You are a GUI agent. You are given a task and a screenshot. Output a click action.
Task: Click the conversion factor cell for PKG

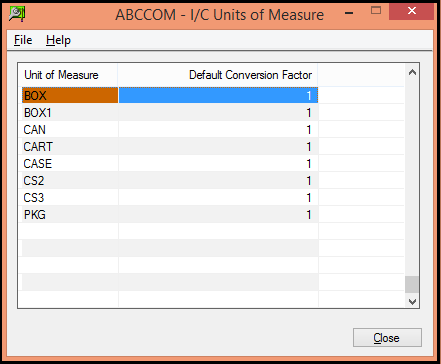(x=218, y=214)
